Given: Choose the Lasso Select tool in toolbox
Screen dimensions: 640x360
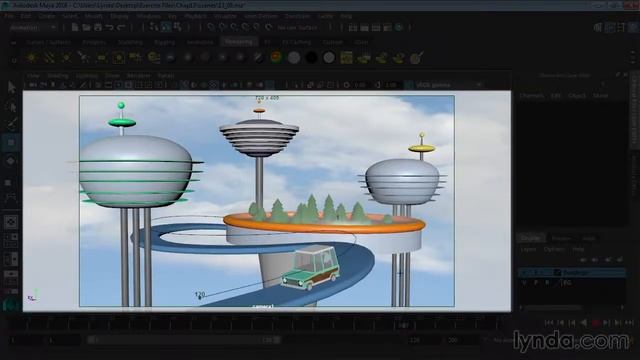Looking at the screenshot, I should tap(11, 106).
